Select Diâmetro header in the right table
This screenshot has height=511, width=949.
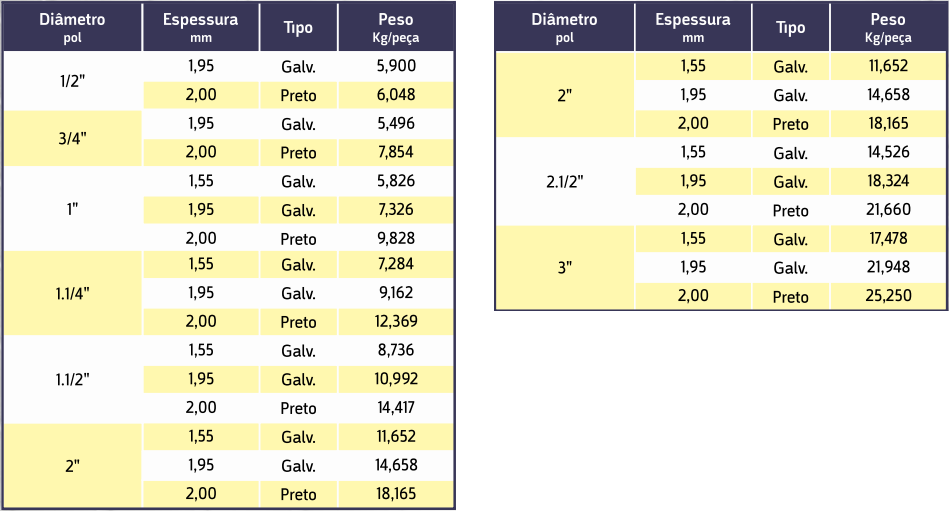pyautogui.click(x=565, y=27)
